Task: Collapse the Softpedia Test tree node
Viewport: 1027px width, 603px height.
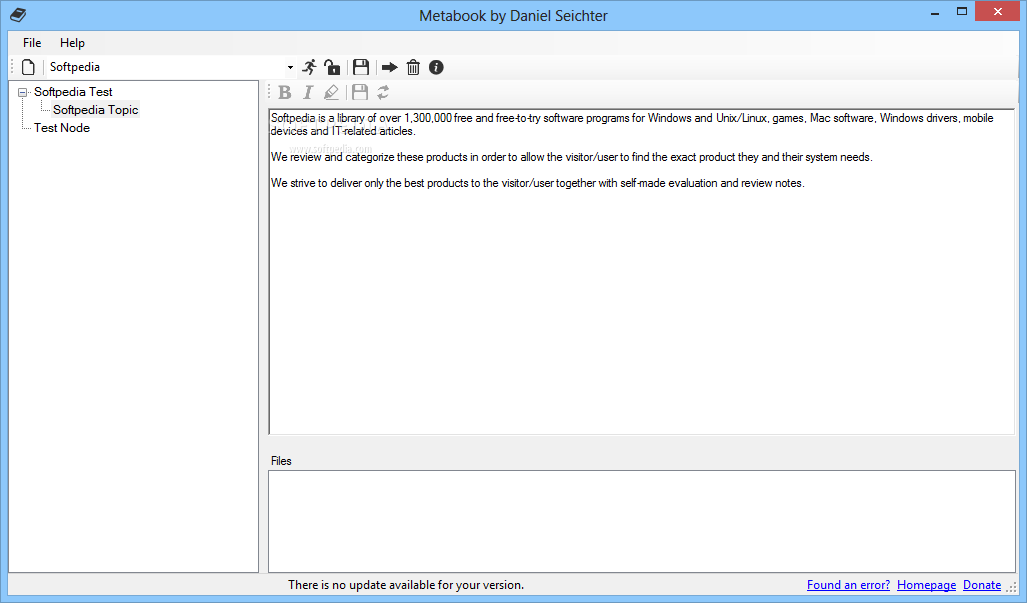Action: click(22, 92)
